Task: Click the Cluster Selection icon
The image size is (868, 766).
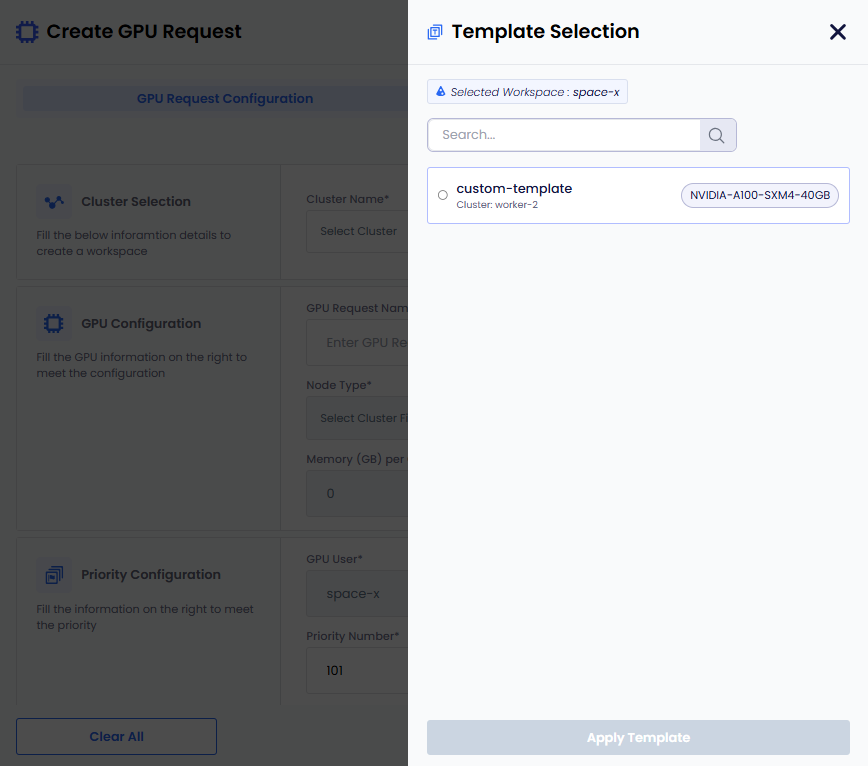Action: 54,201
